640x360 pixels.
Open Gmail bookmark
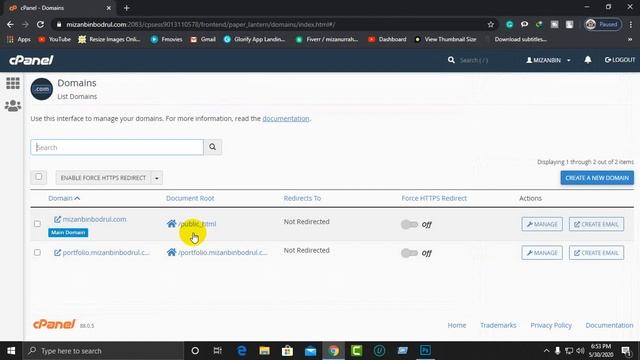click(203, 39)
